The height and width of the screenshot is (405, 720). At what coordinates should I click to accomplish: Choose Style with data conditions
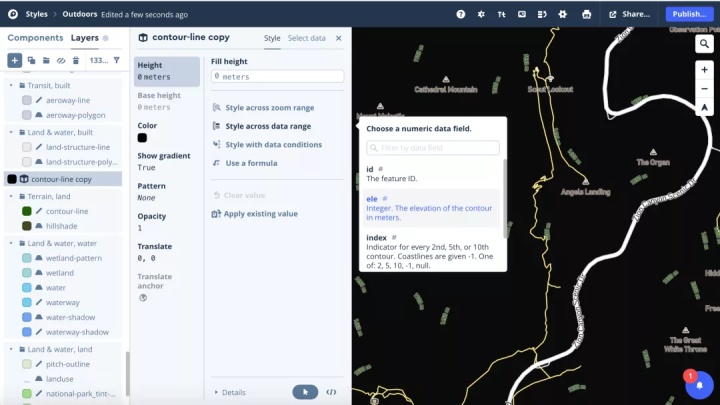pos(274,144)
